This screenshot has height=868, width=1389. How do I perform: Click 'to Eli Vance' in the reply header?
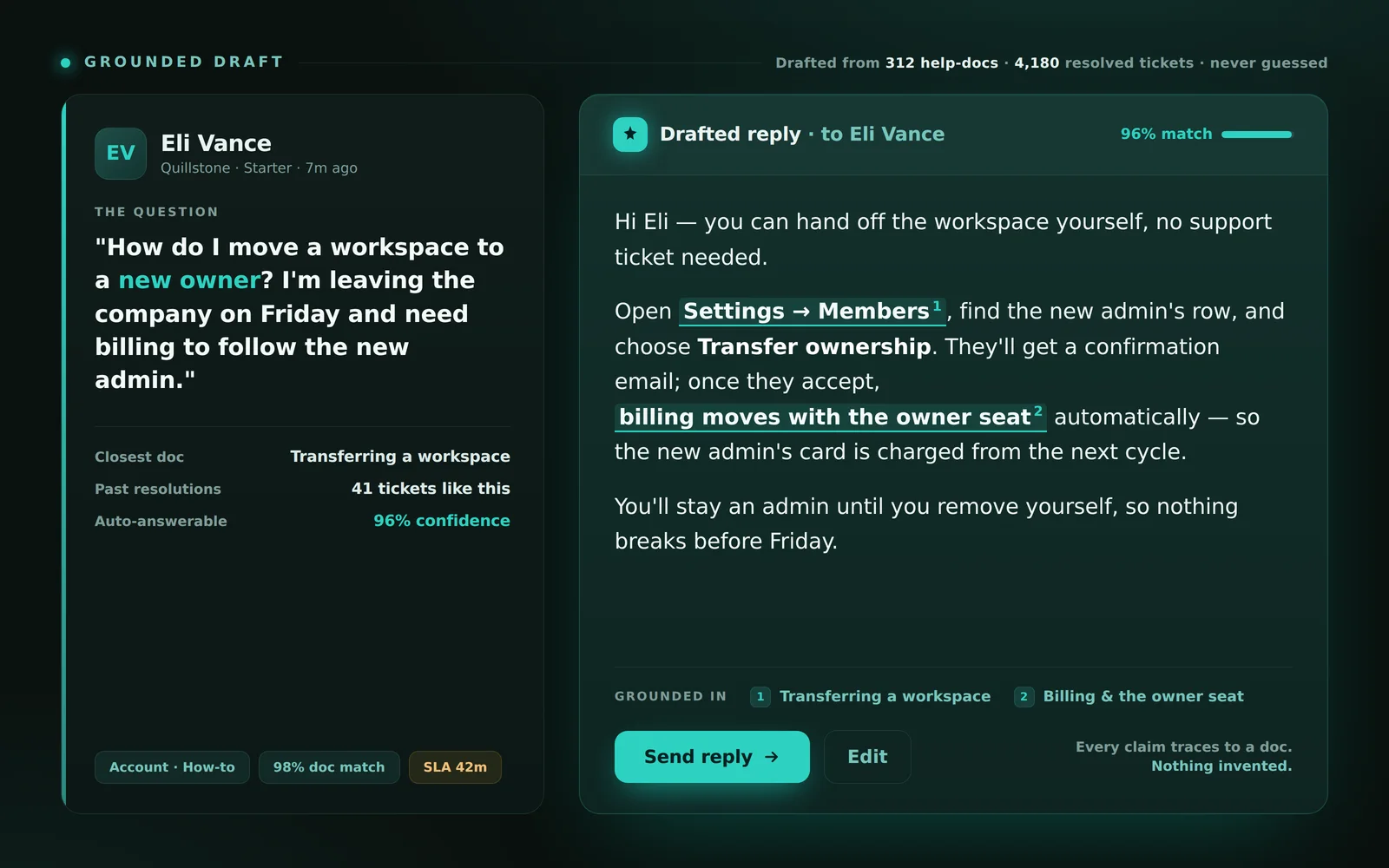click(x=883, y=134)
